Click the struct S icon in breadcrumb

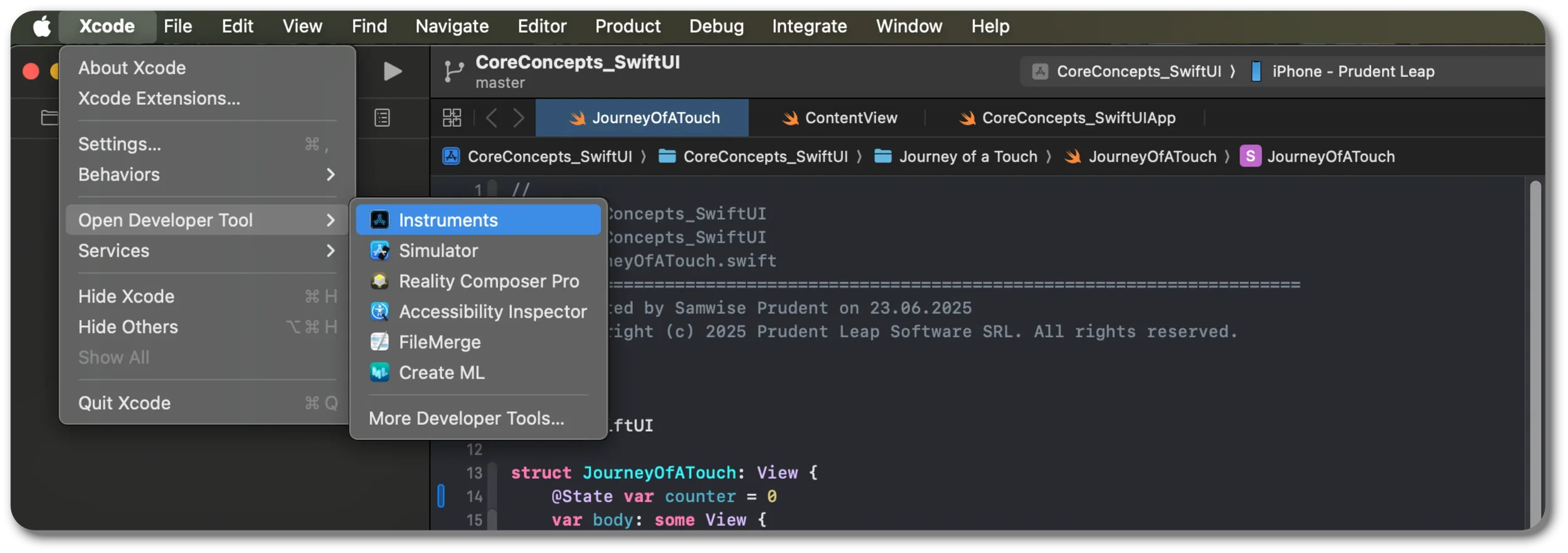pos(1250,156)
